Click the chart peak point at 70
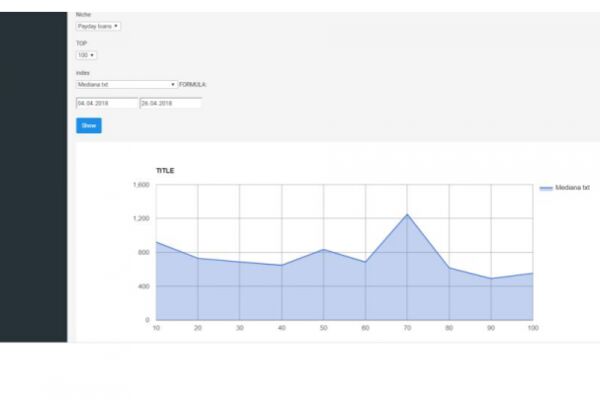Screen dimensions: 600x400 tap(407, 214)
